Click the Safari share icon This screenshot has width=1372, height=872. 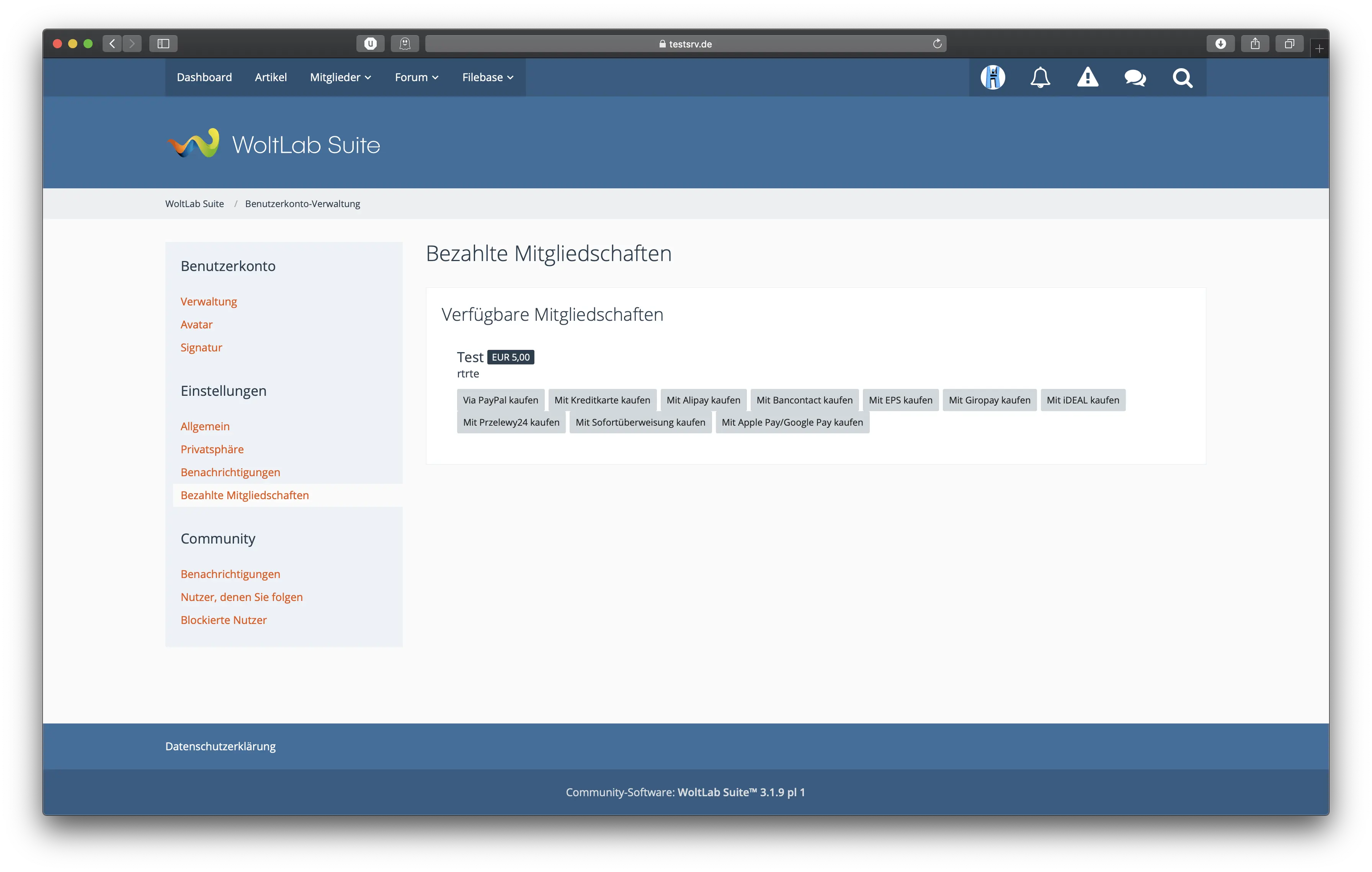click(1254, 44)
